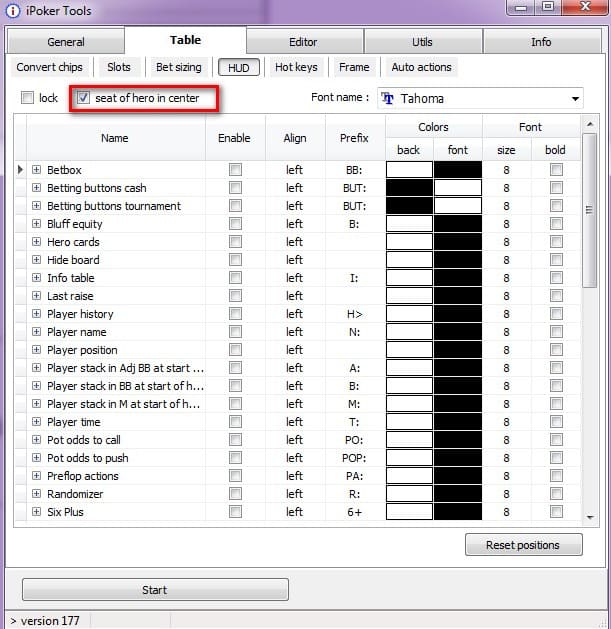The image size is (611, 629).
Task: Expand Betting buttons cash row
Action: [37, 187]
